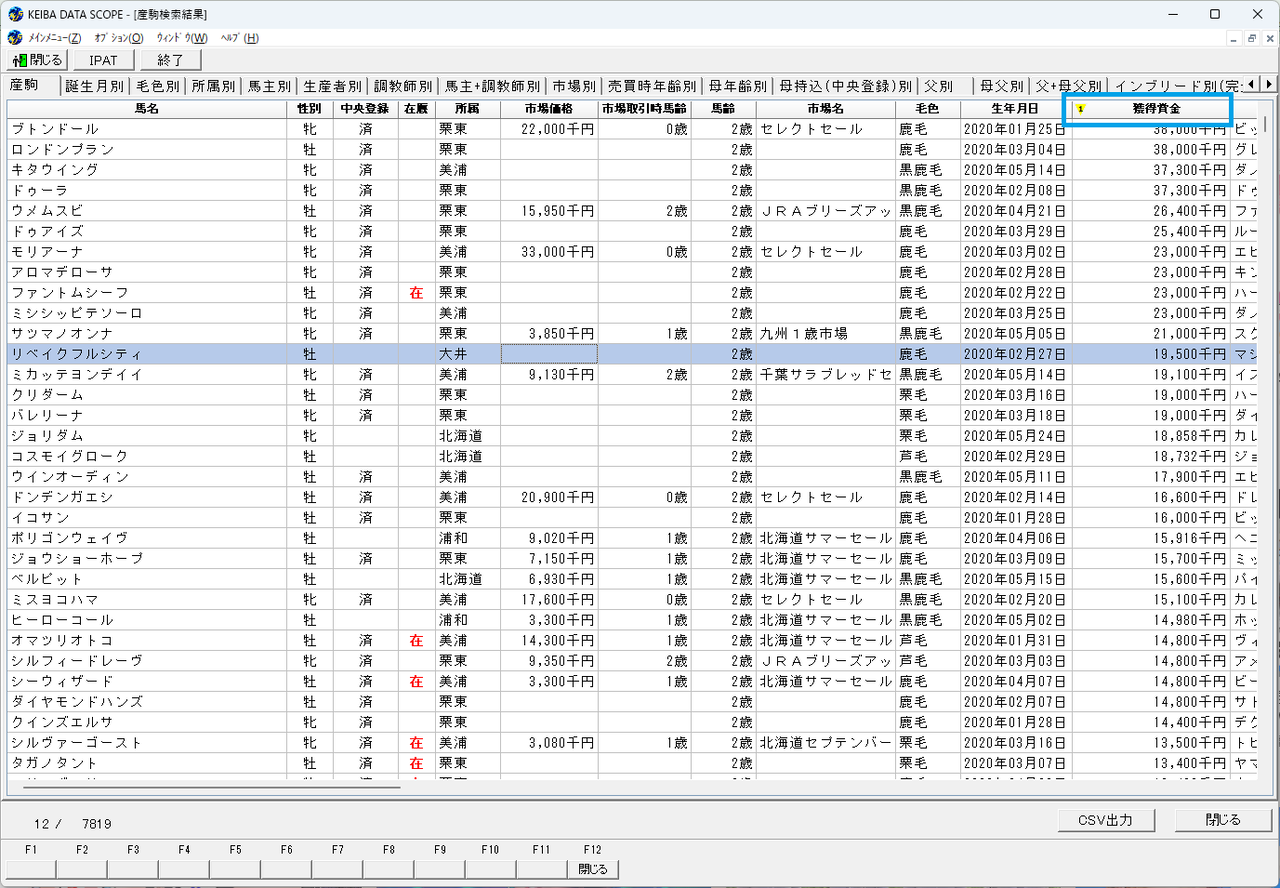Sort by the 在厩 column header

[416, 108]
